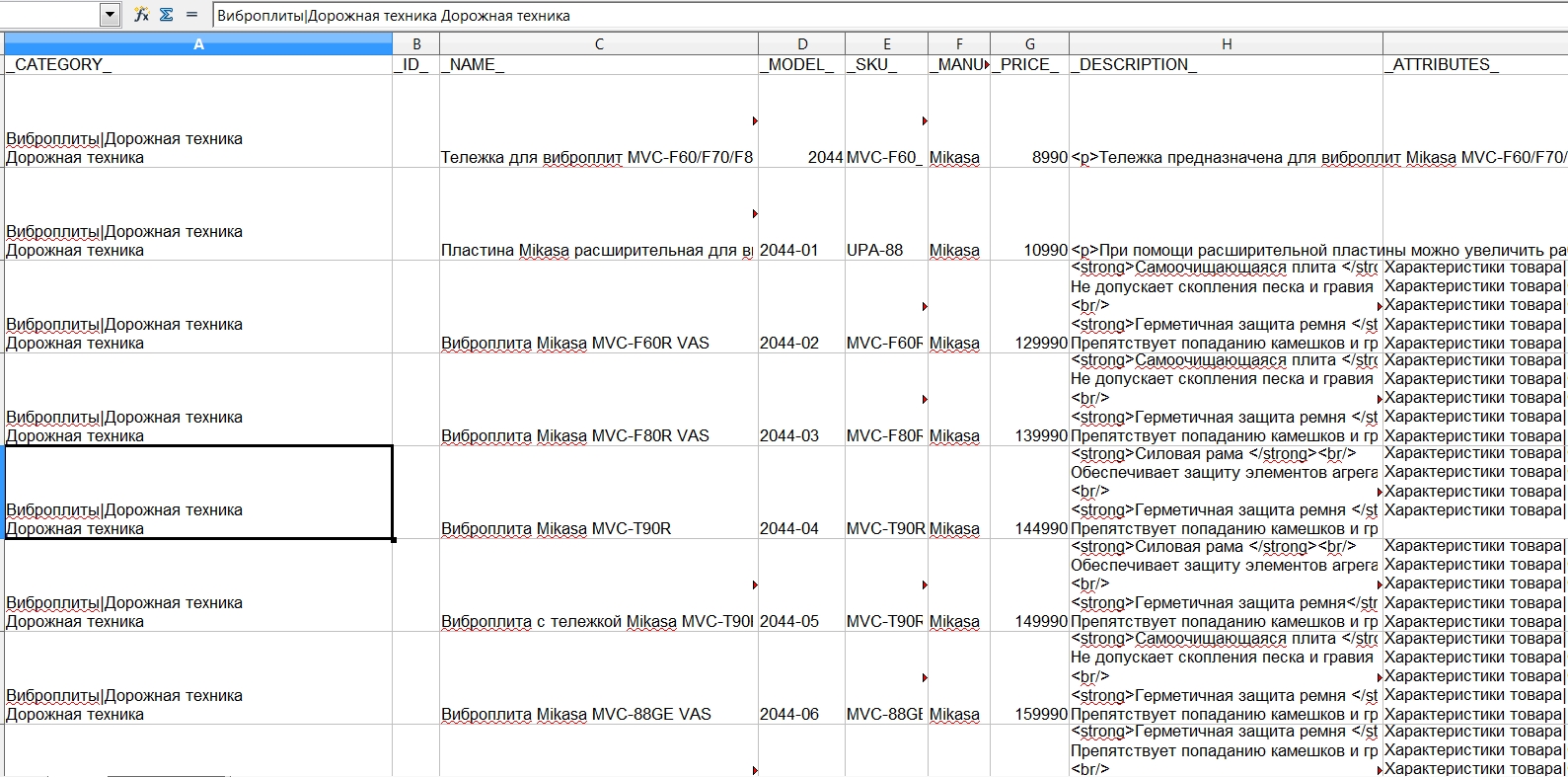Select column D header
The width and height of the screenshot is (1568, 777).
(802, 44)
